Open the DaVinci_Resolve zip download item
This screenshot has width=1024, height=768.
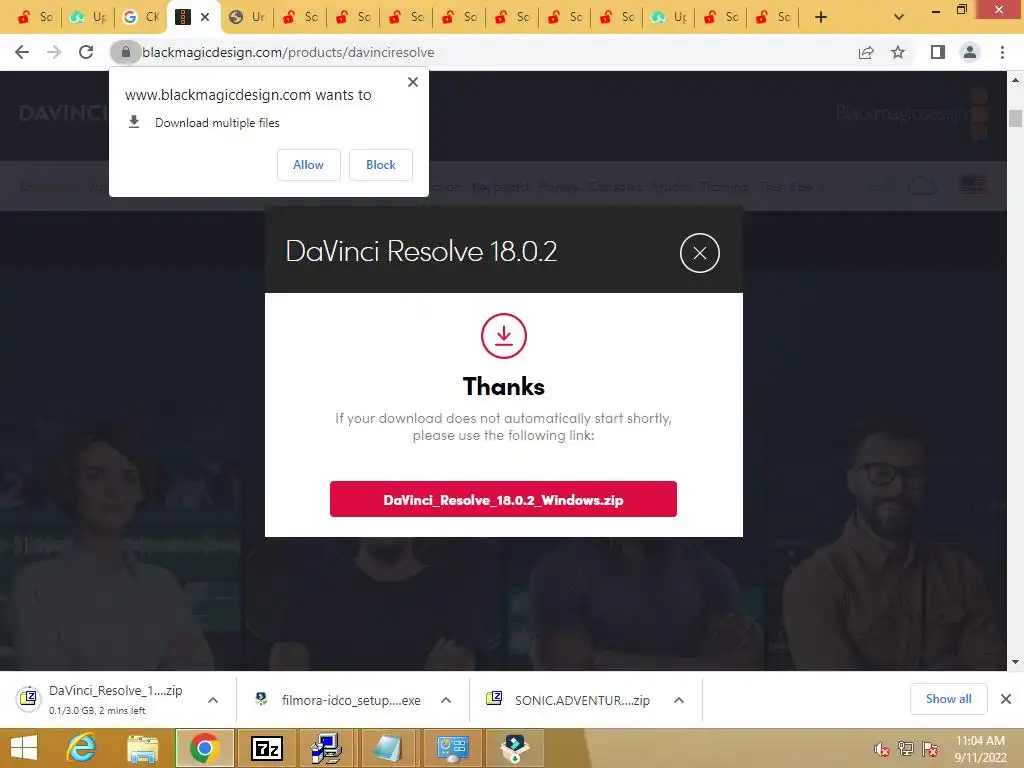click(104, 699)
